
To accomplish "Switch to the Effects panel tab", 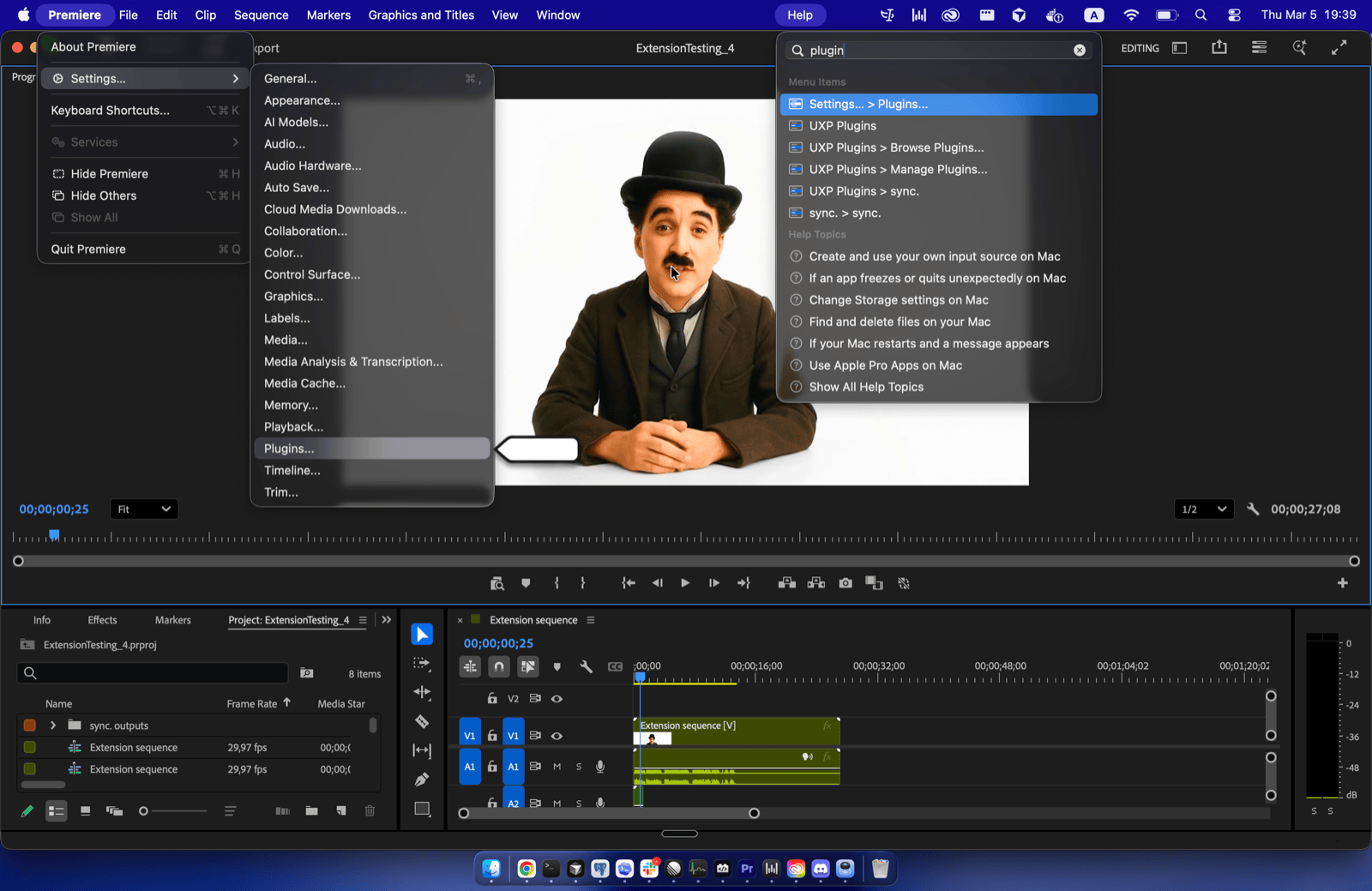I will click(102, 620).
